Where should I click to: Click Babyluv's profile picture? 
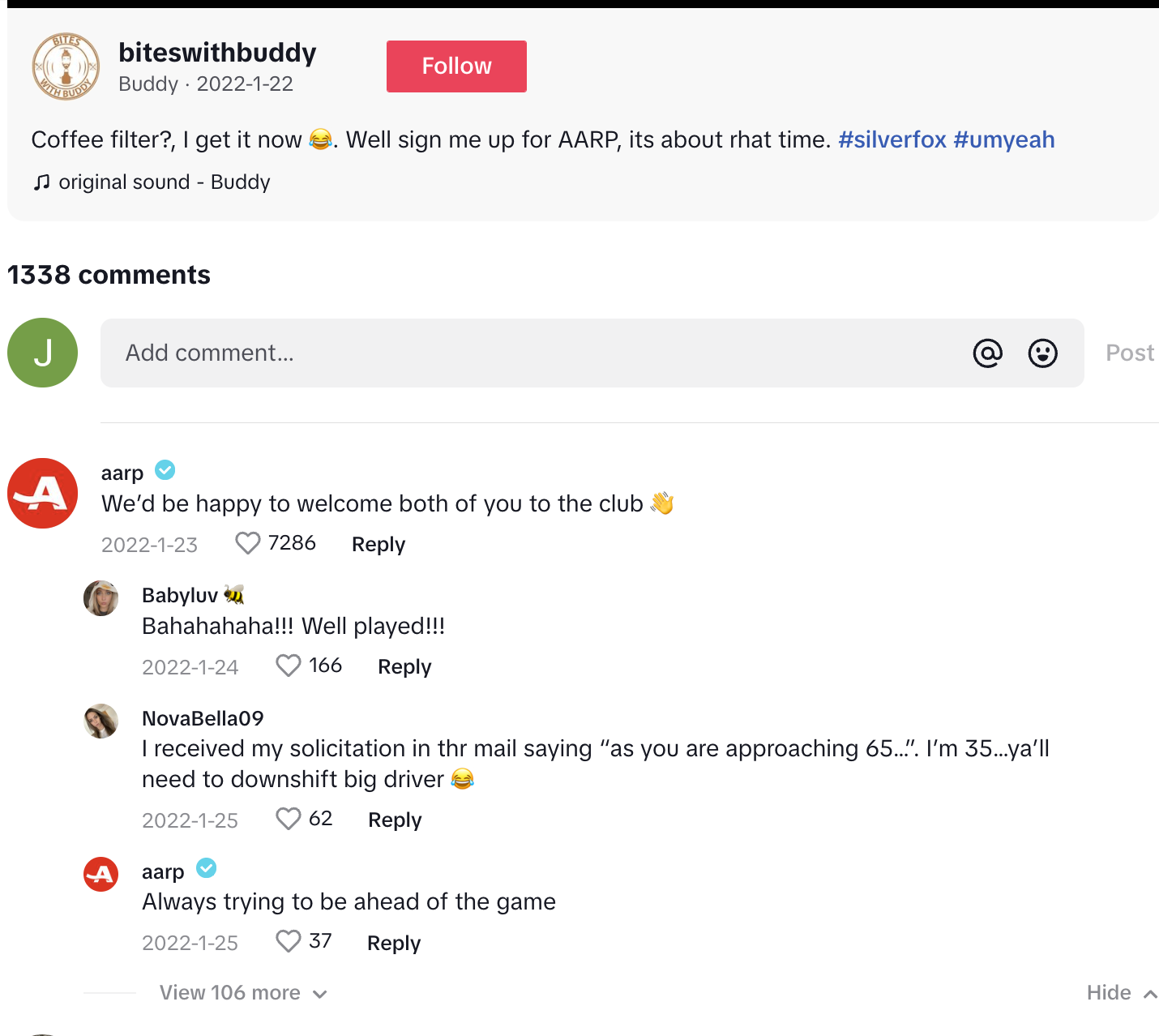coord(101,598)
